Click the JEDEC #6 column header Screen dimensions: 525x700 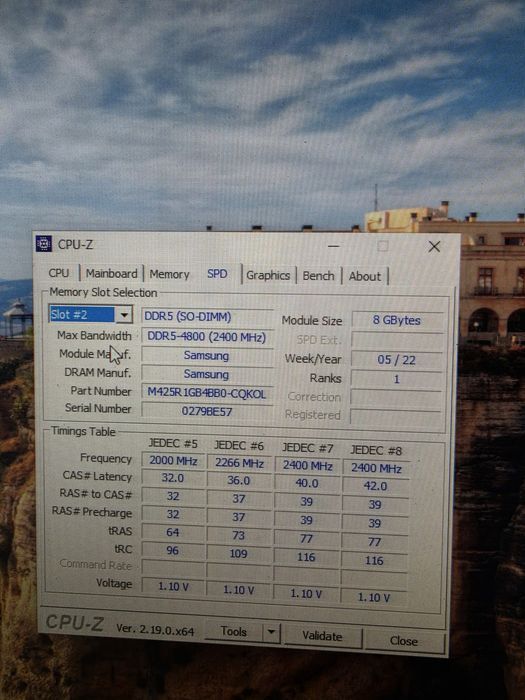point(239,446)
